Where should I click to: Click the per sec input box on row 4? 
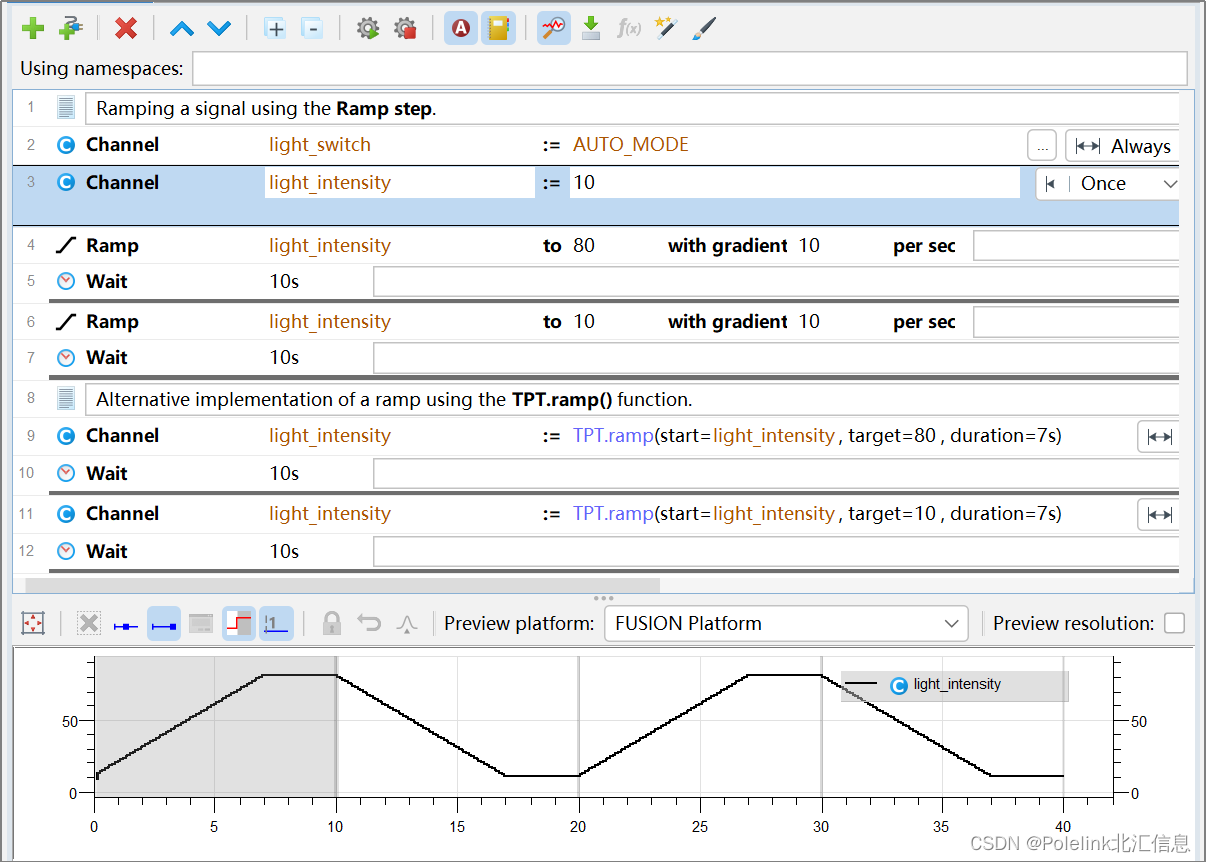point(1076,246)
